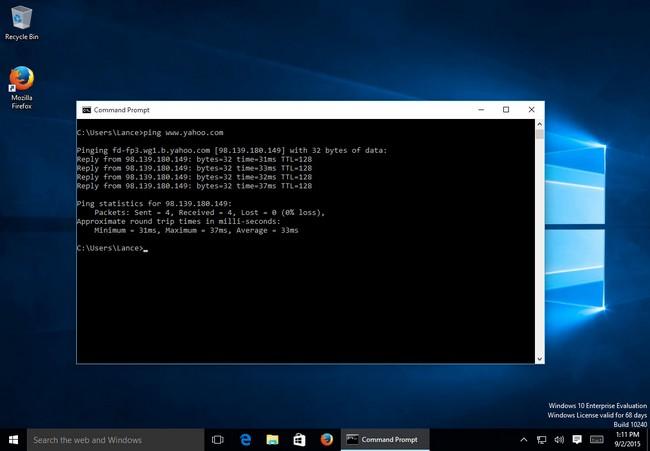Viewport: 650px width, 451px height.
Task: Launch Microsoft Edge from the taskbar
Action: (245, 440)
